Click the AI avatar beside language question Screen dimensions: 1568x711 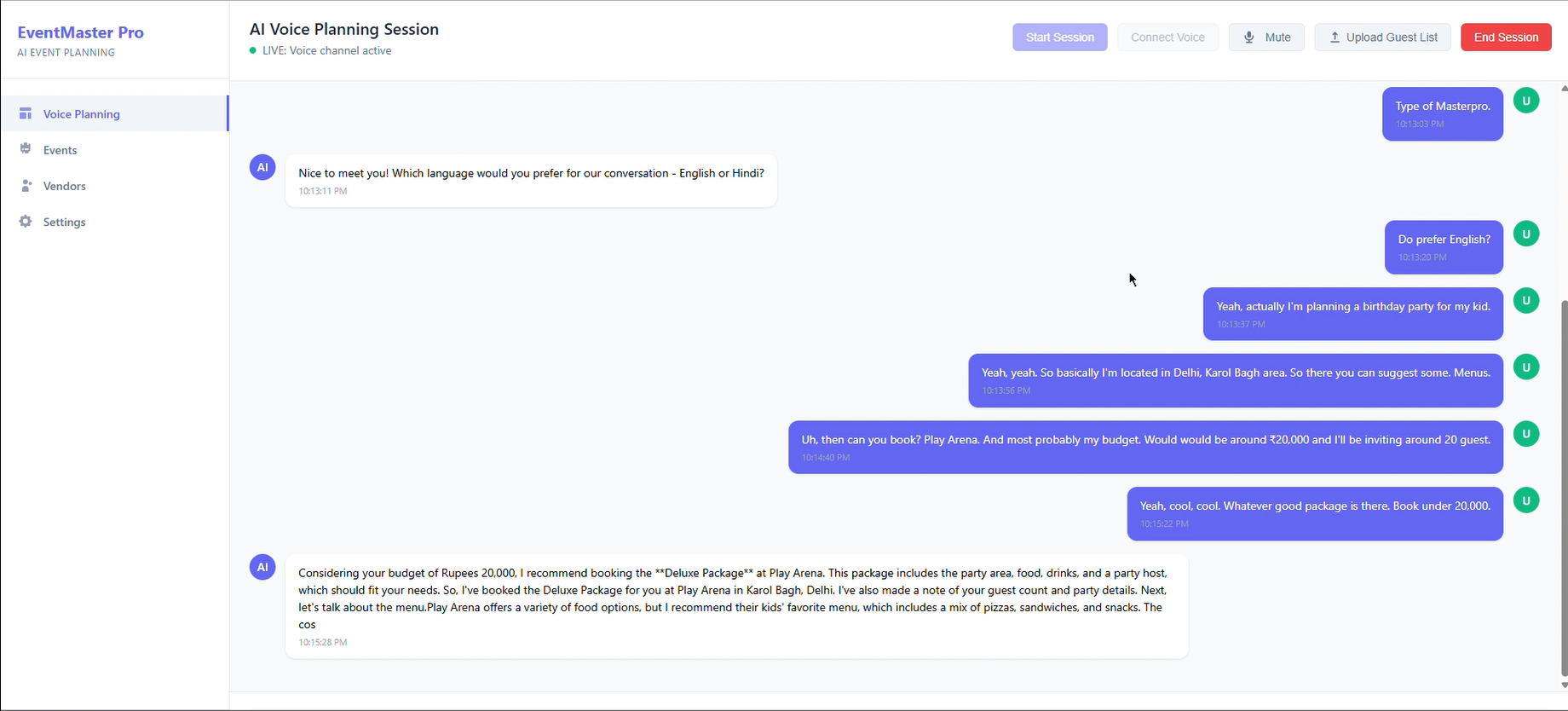(262, 167)
